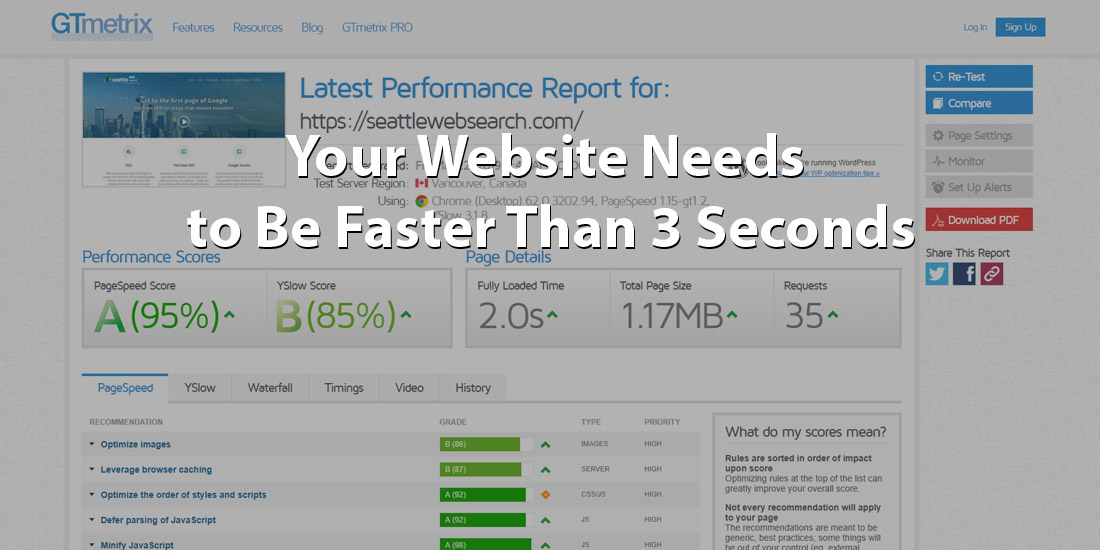Go to the Blog page
The image size is (1100, 550).
[312, 27]
